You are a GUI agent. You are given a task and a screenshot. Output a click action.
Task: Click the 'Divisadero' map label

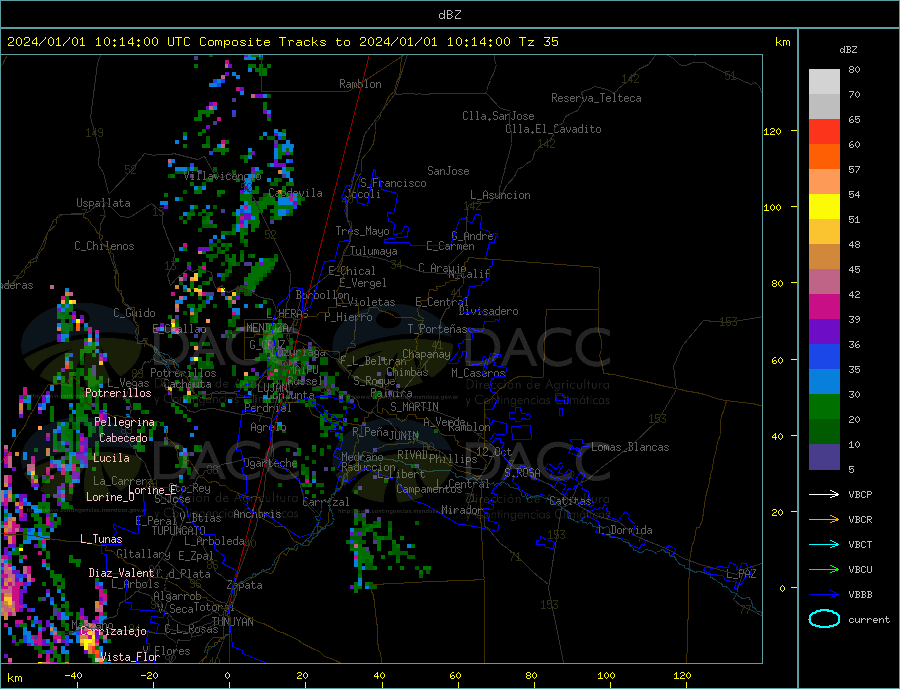(488, 311)
